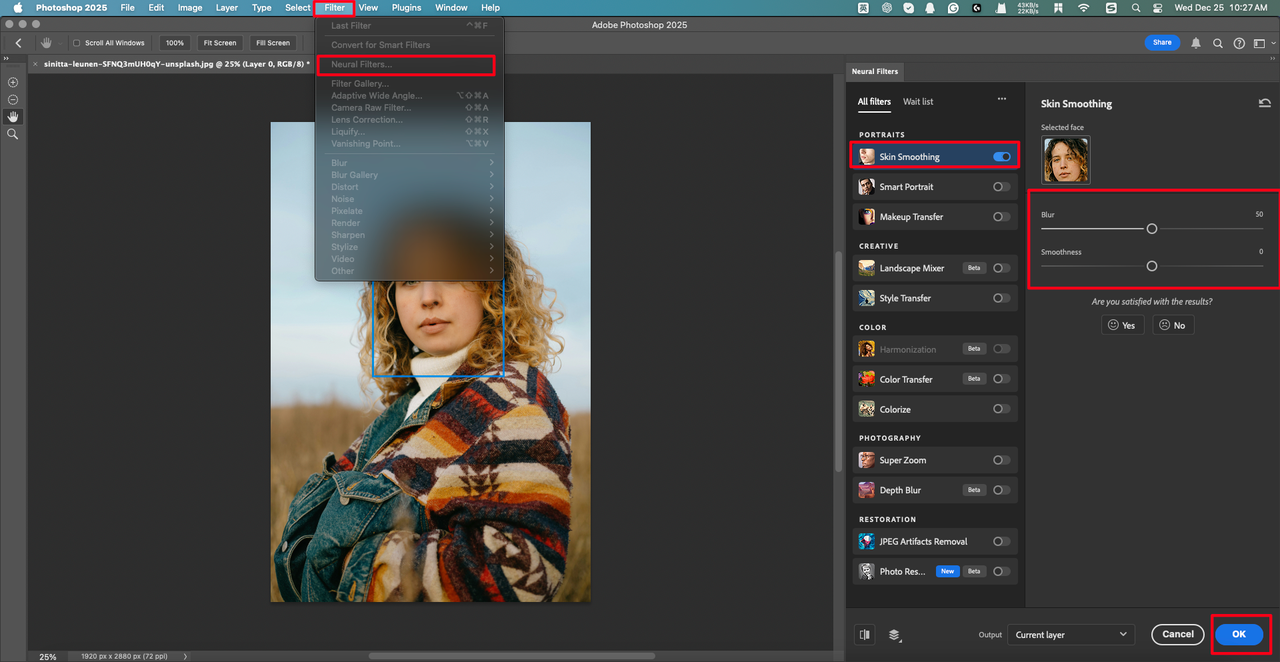Viewport: 1280px width, 662px height.
Task: Enable the Colorize toggle
Action: (x=1002, y=409)
